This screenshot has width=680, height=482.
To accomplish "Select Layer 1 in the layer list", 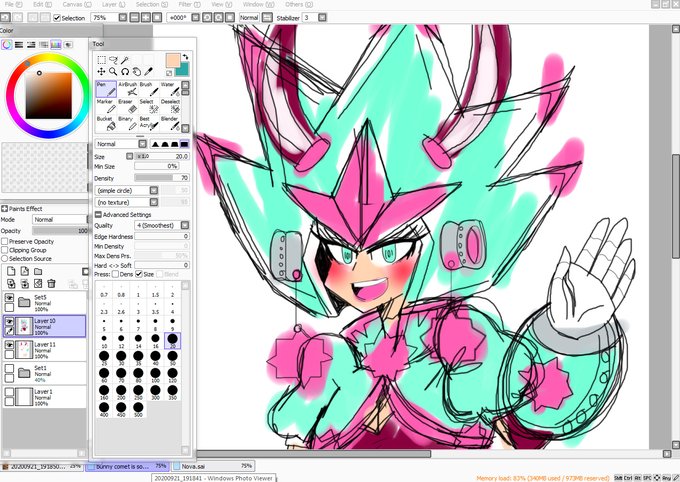I will 44,397.
